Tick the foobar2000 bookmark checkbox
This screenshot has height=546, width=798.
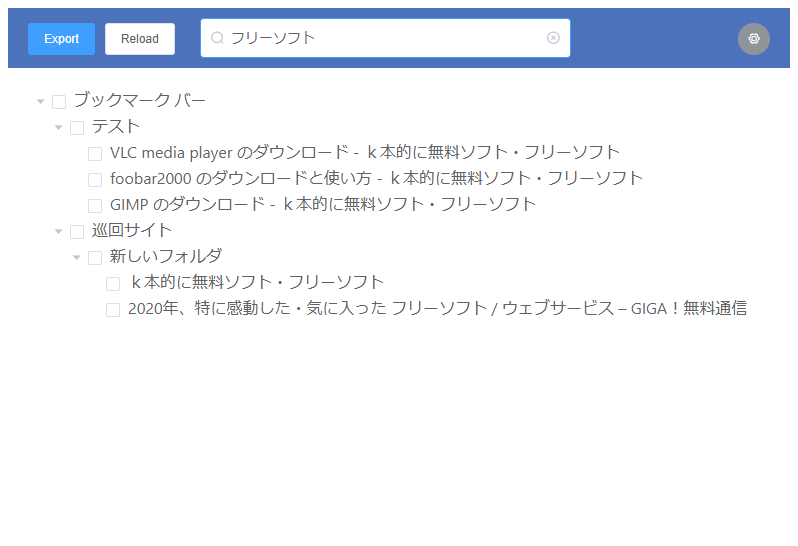point(95,180)
